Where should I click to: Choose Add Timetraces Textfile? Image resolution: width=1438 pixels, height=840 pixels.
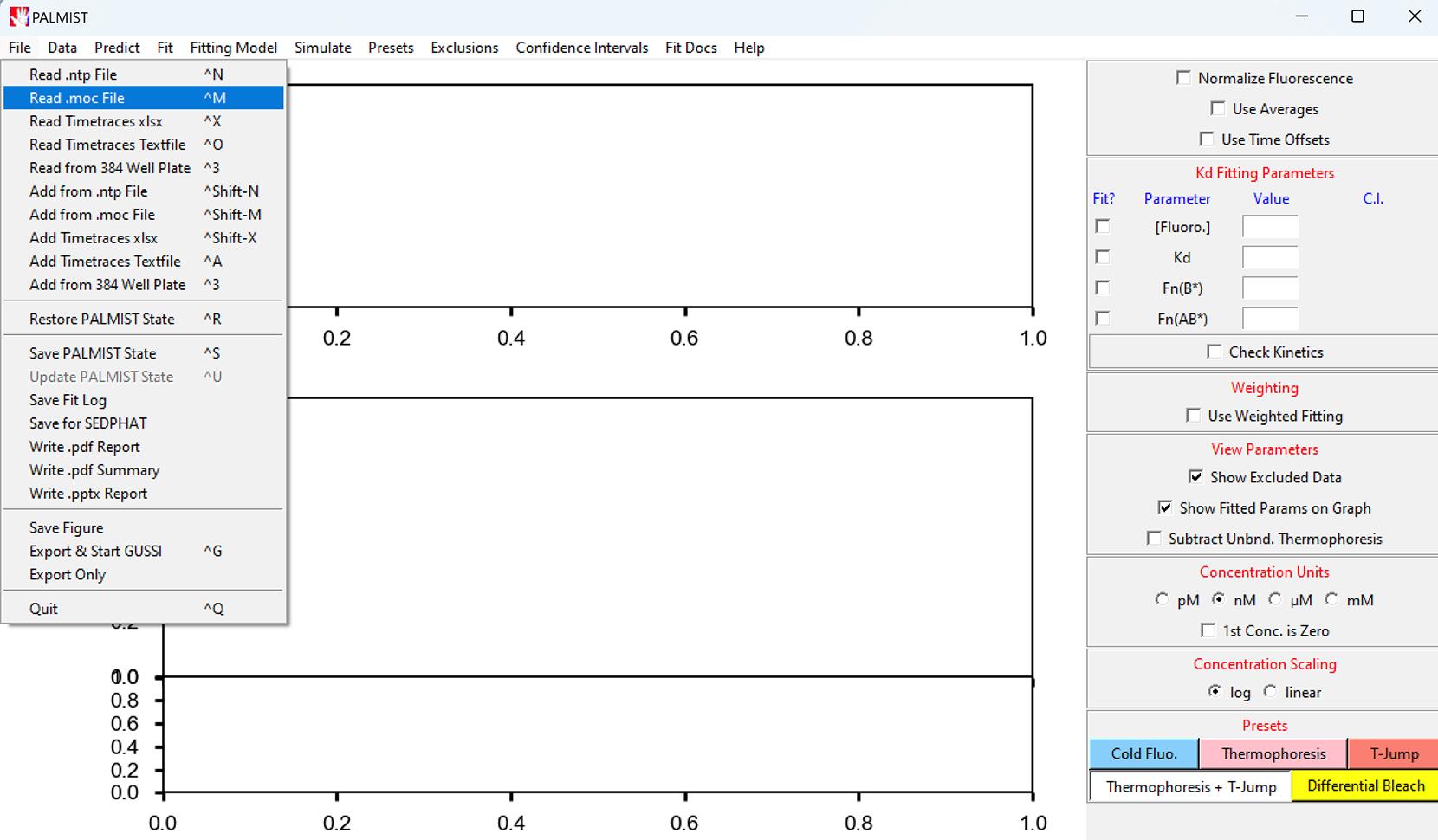(143, 262)
